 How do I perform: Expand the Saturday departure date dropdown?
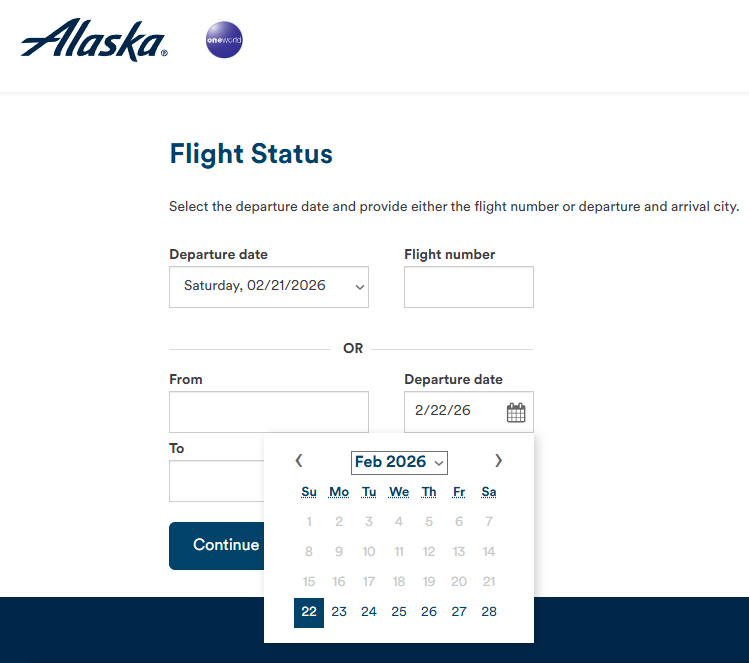click(269, 287)
